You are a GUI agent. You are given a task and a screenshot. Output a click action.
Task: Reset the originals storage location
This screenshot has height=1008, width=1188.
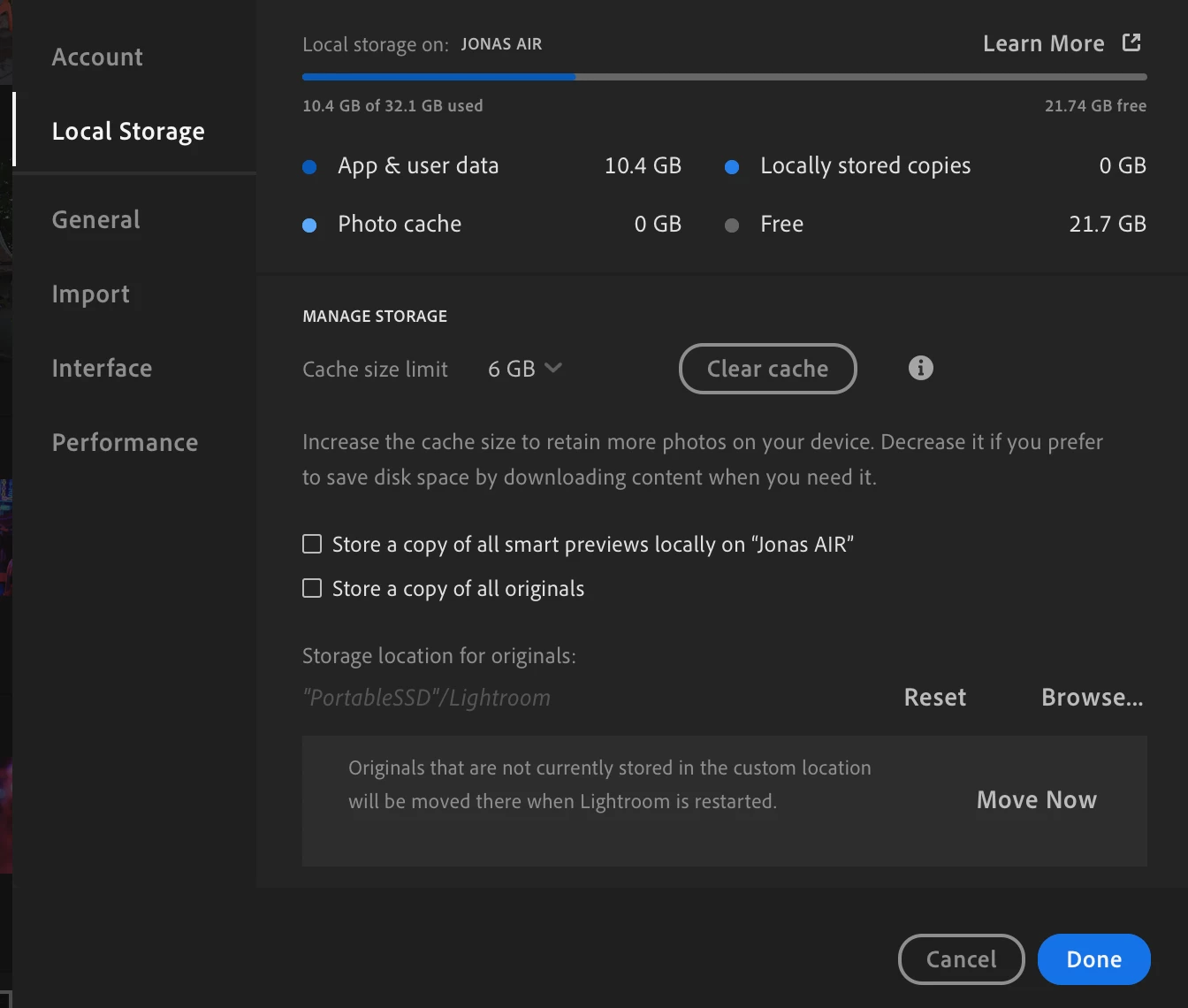pyautogui.click(x=935, y=698)
